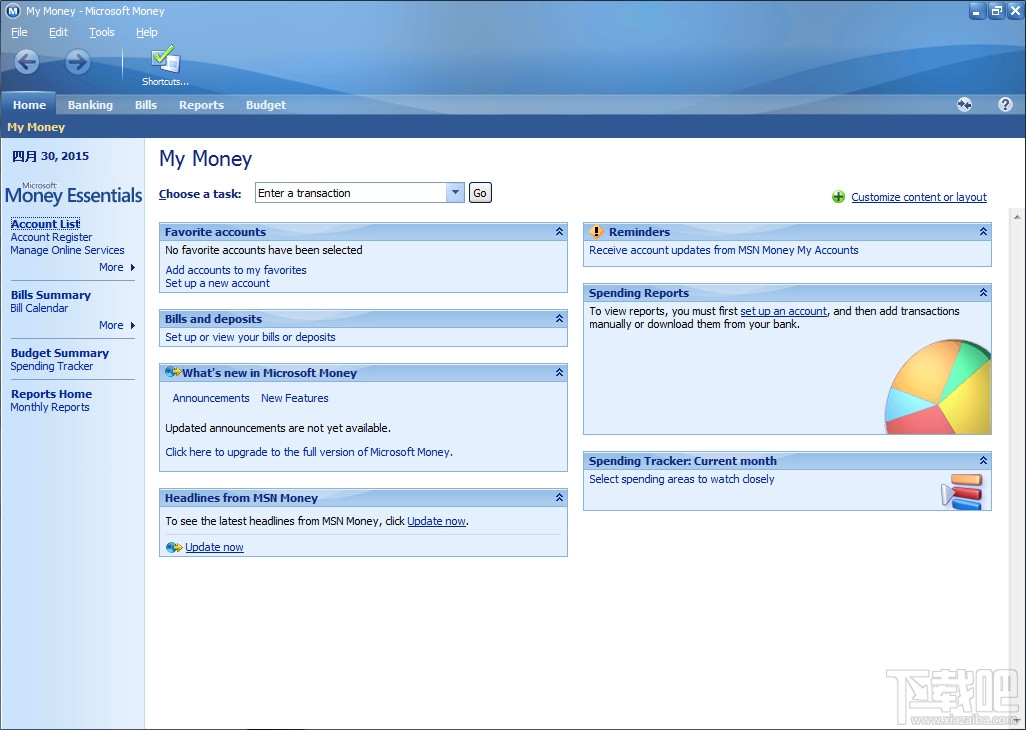
Task: Click the Spending Reports panel title
Action: click(639, 293)
